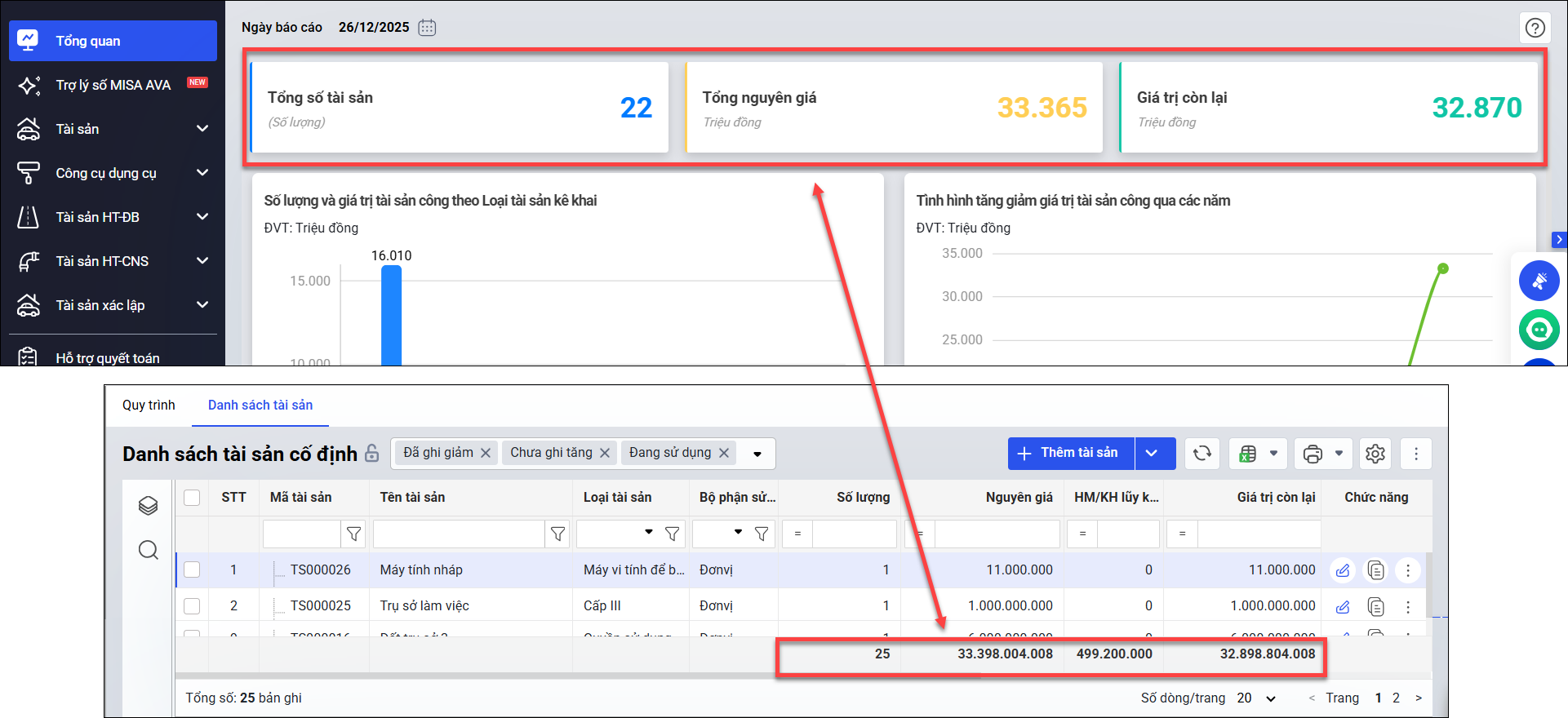Open the table settings gear icon

(1375, 454)
